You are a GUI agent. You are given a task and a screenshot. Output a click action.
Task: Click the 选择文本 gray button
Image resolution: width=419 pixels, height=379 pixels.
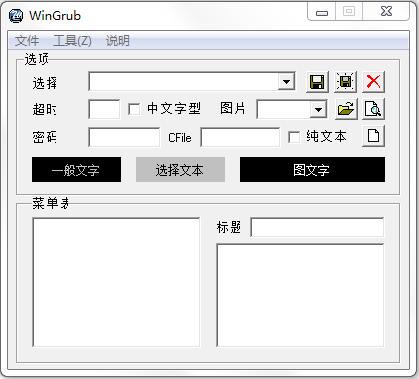180,170
